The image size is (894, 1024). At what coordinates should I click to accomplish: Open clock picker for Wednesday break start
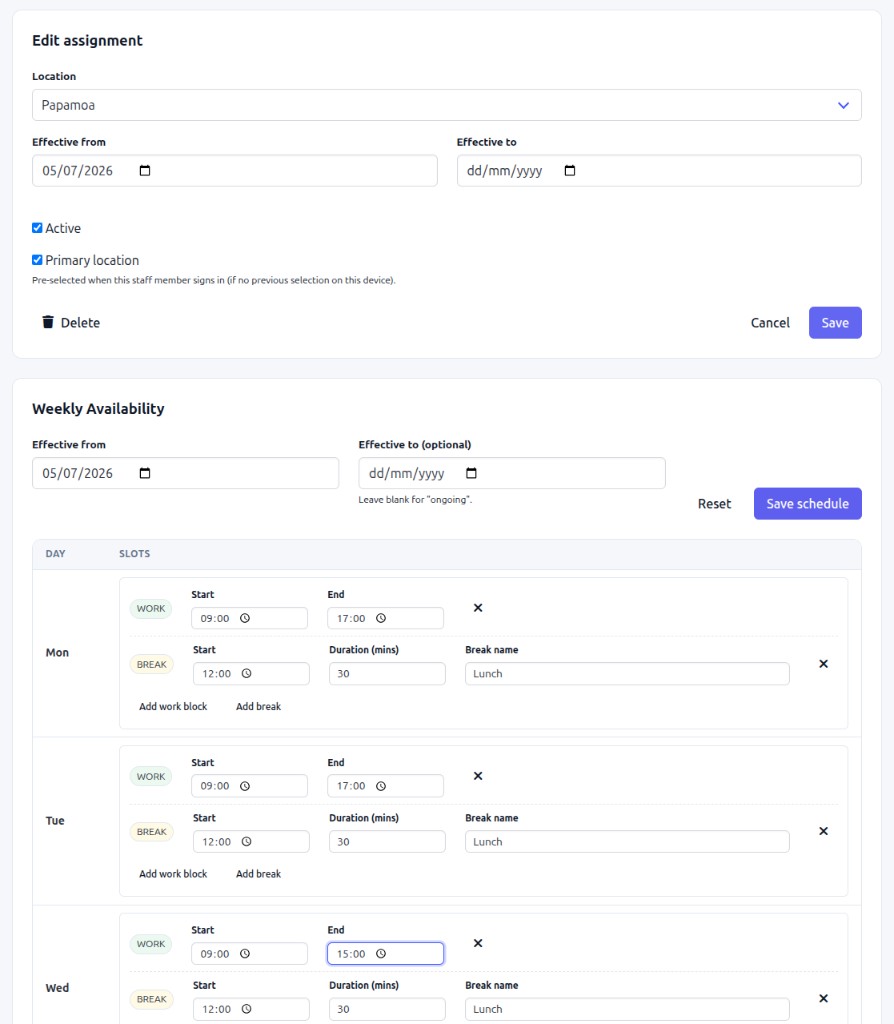[246, 1008]
